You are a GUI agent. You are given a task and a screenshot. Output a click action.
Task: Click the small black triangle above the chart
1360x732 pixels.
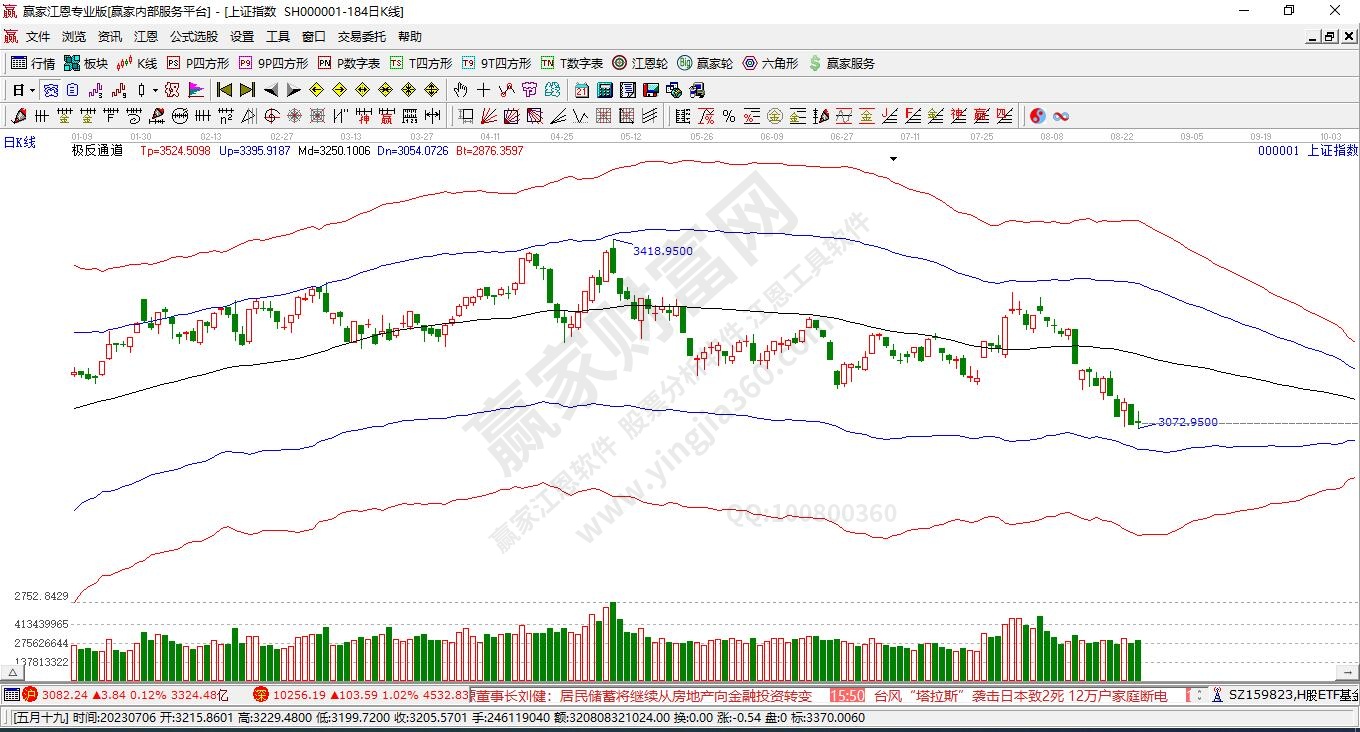893,158
